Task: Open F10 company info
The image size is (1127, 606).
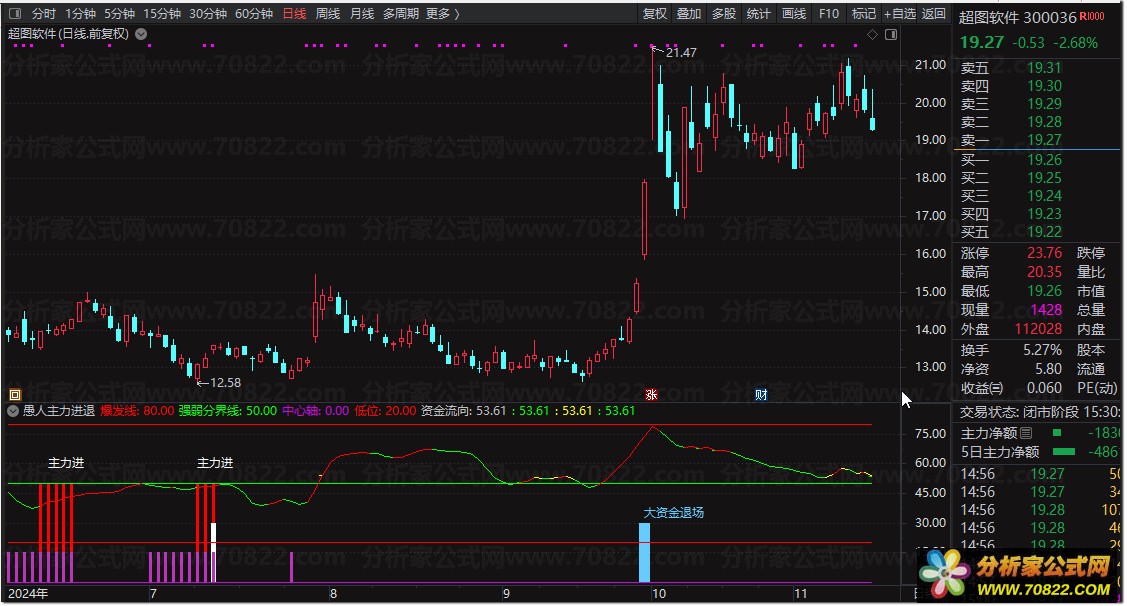Action: 829,14
